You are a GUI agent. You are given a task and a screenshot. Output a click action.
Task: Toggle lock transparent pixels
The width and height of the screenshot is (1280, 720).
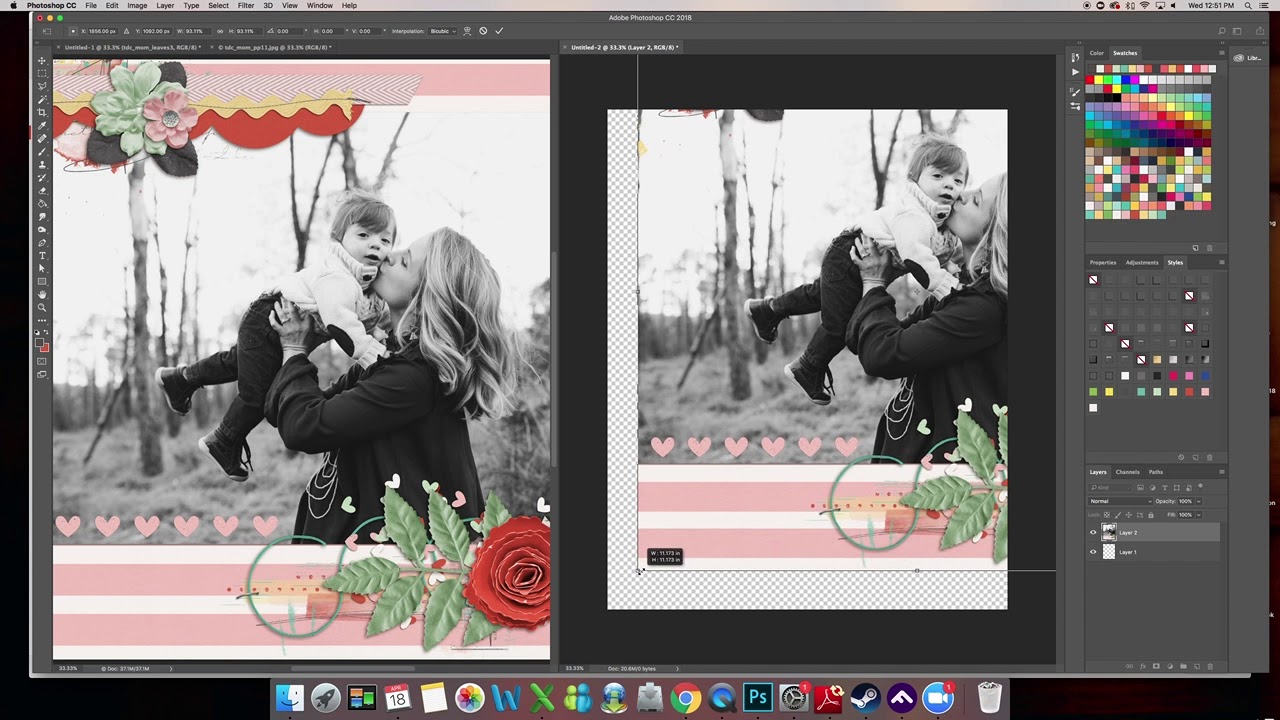1107,515
